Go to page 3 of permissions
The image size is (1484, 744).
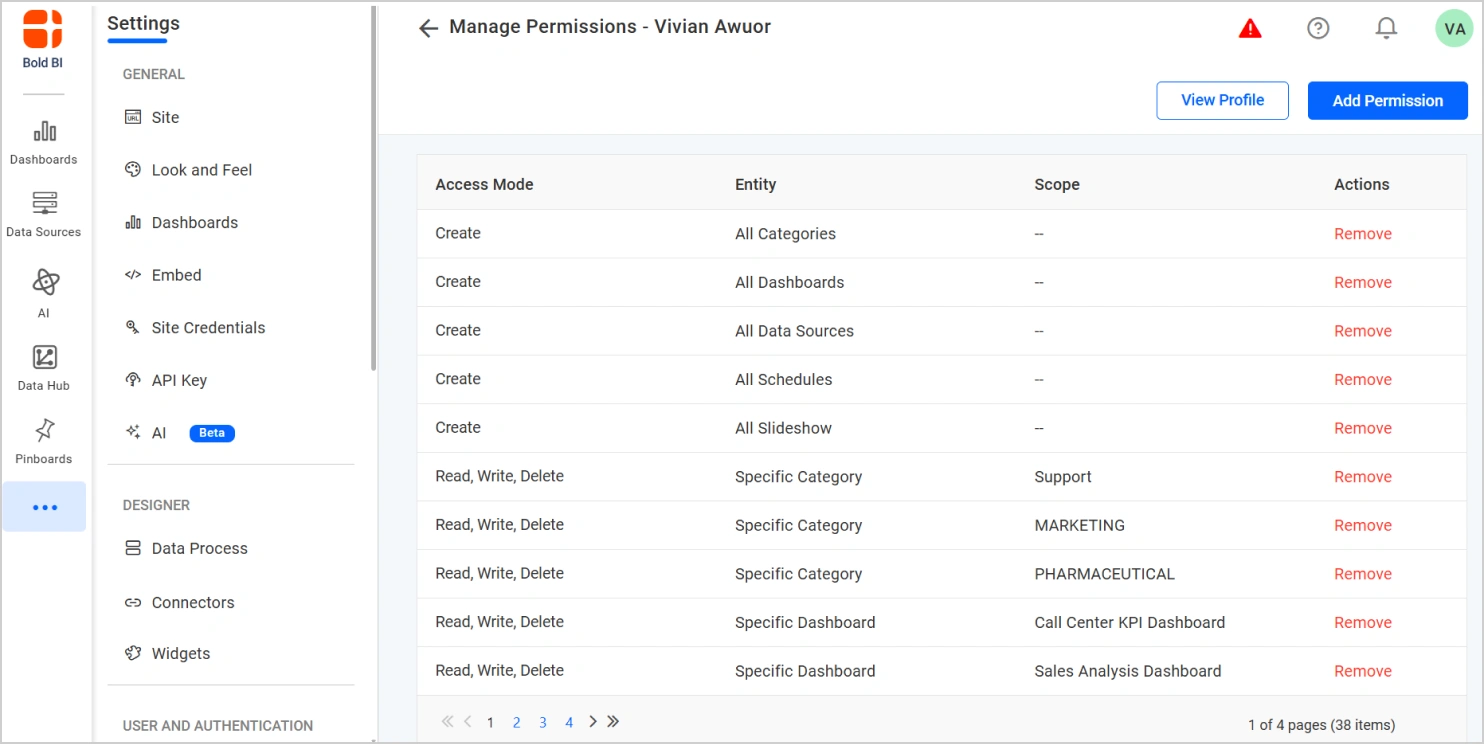coord(543,722)
